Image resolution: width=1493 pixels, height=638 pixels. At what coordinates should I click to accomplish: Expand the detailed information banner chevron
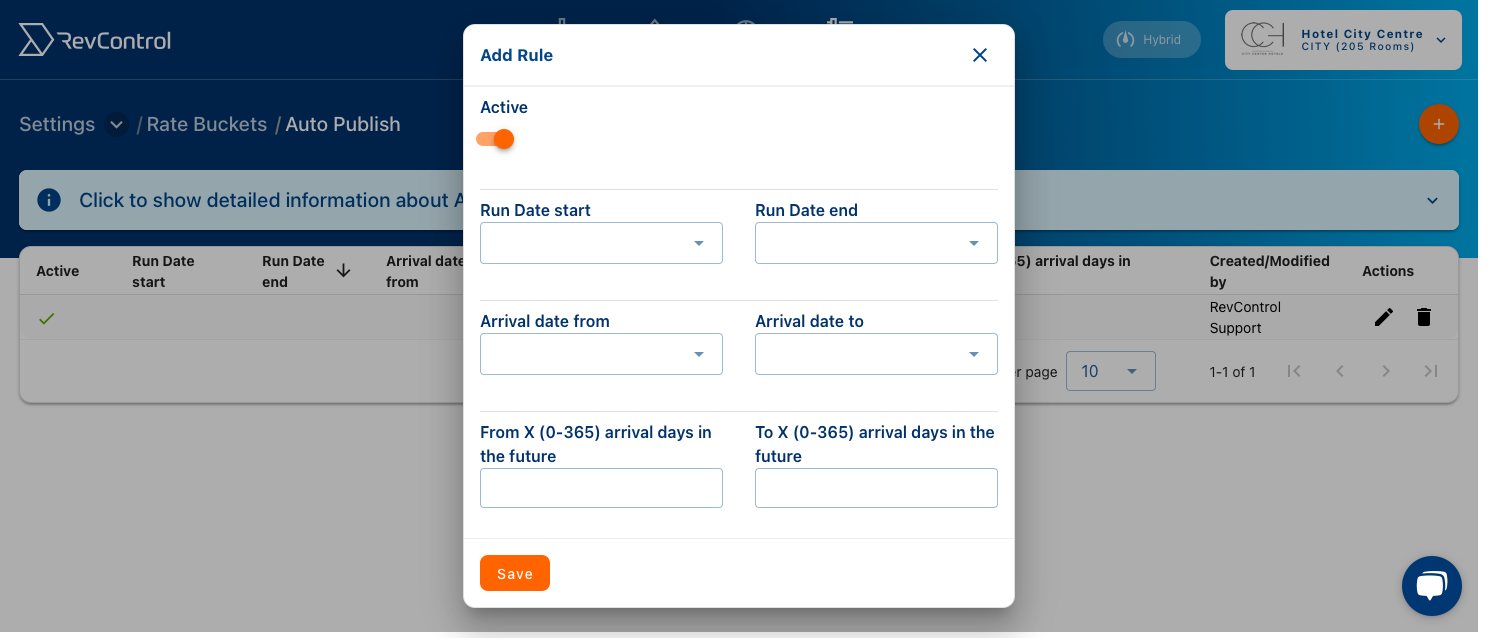click(x=1432, y=200)
